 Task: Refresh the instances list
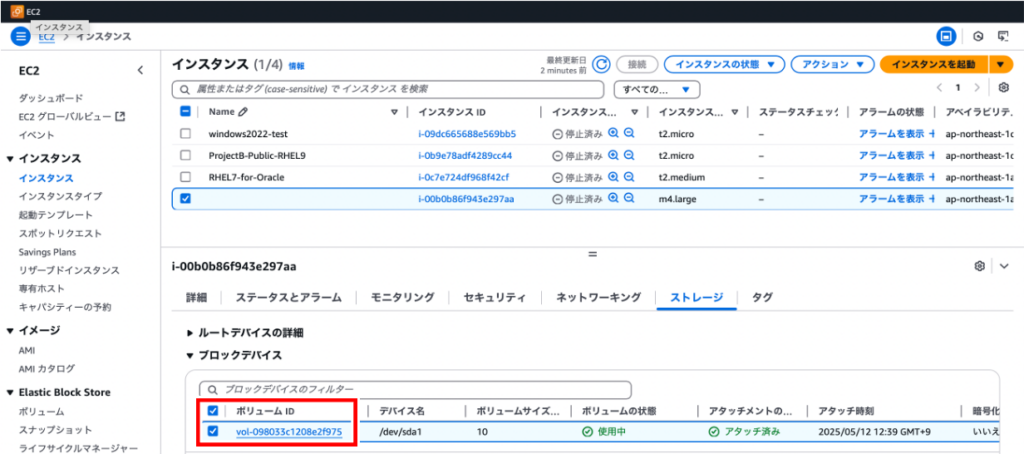pyautogui.click(x=601, y=65)
